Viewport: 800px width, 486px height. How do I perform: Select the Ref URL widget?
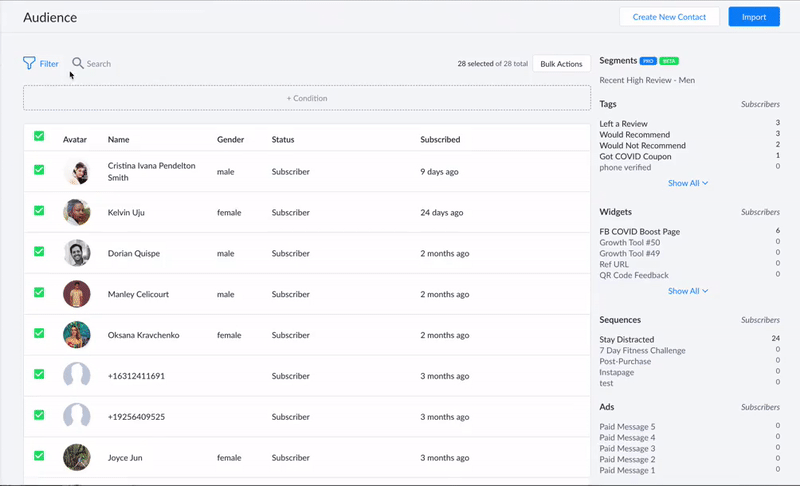(x=614, y=264)
